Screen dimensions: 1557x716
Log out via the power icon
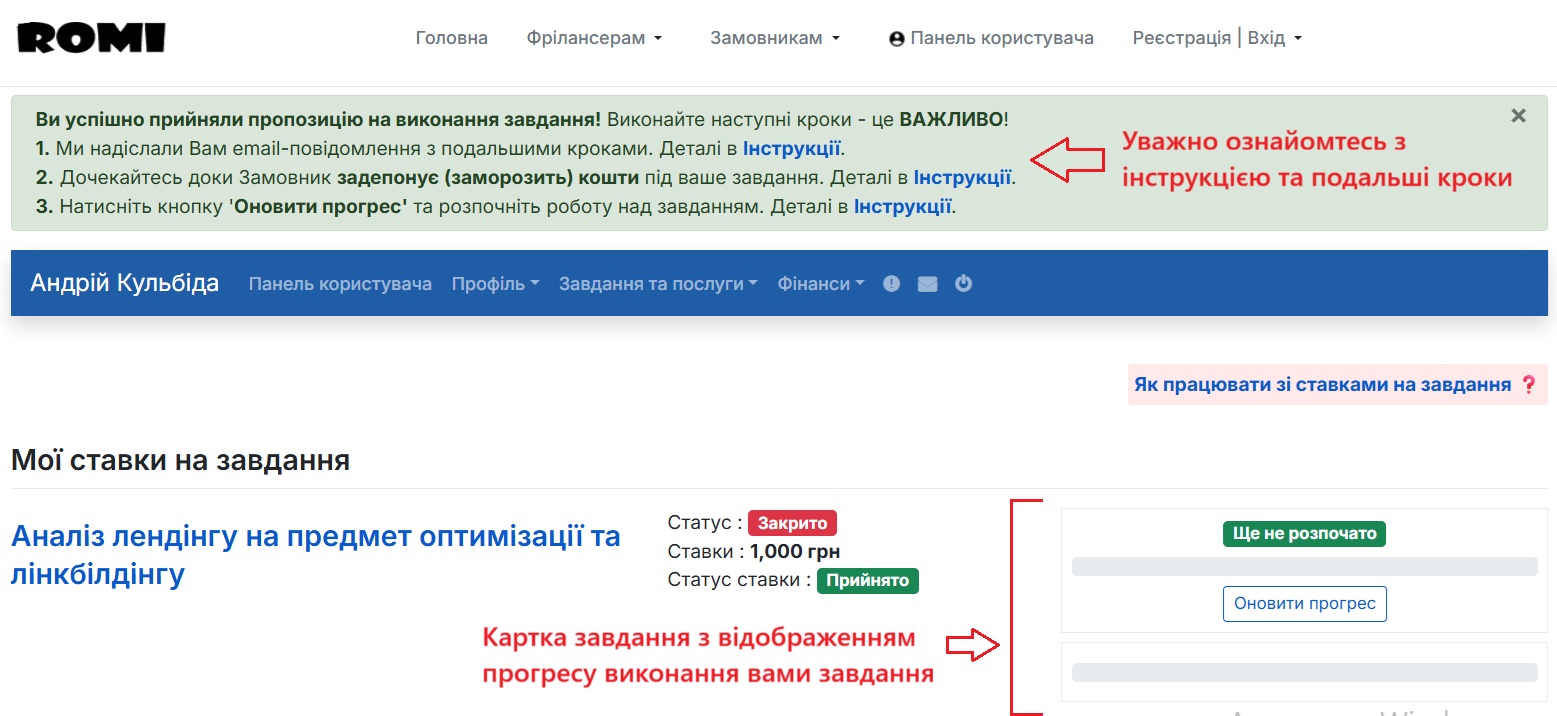[x=963, y=283]
